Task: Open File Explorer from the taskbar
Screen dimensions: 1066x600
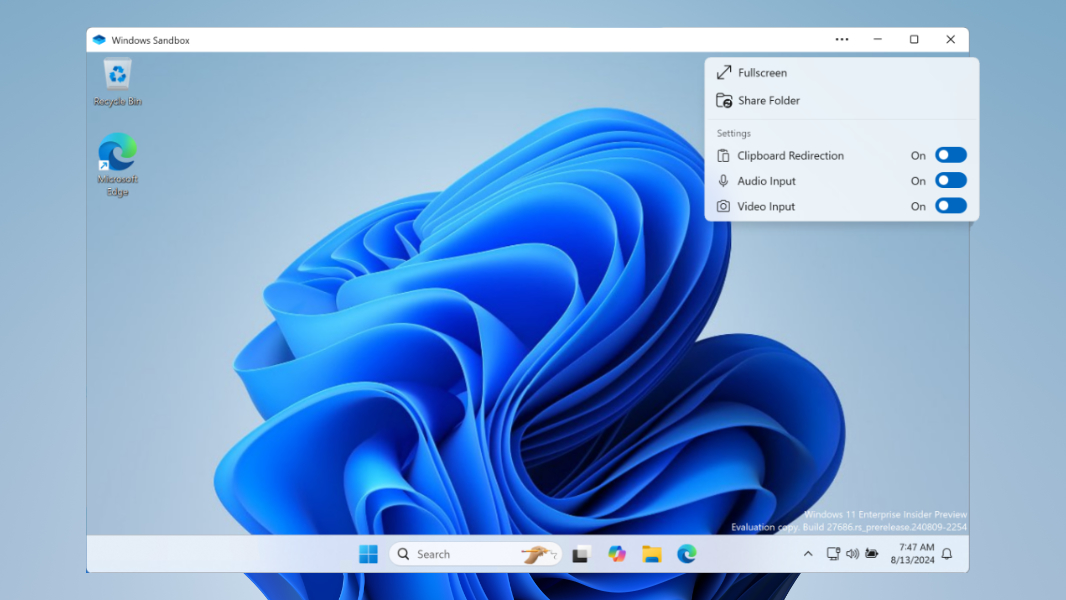Action: click(x=652, y=554)
